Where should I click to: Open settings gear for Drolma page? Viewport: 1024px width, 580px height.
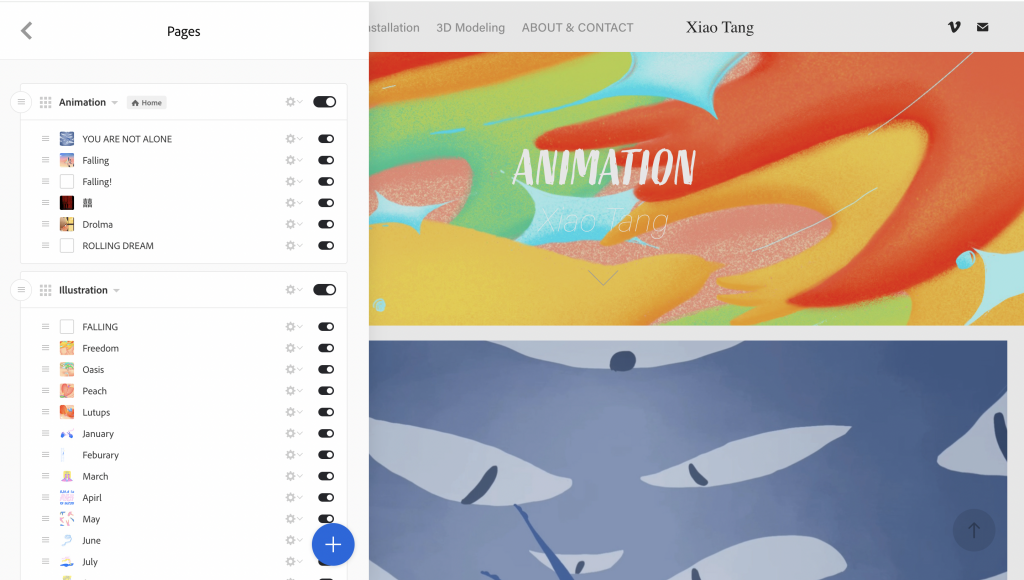293,224
